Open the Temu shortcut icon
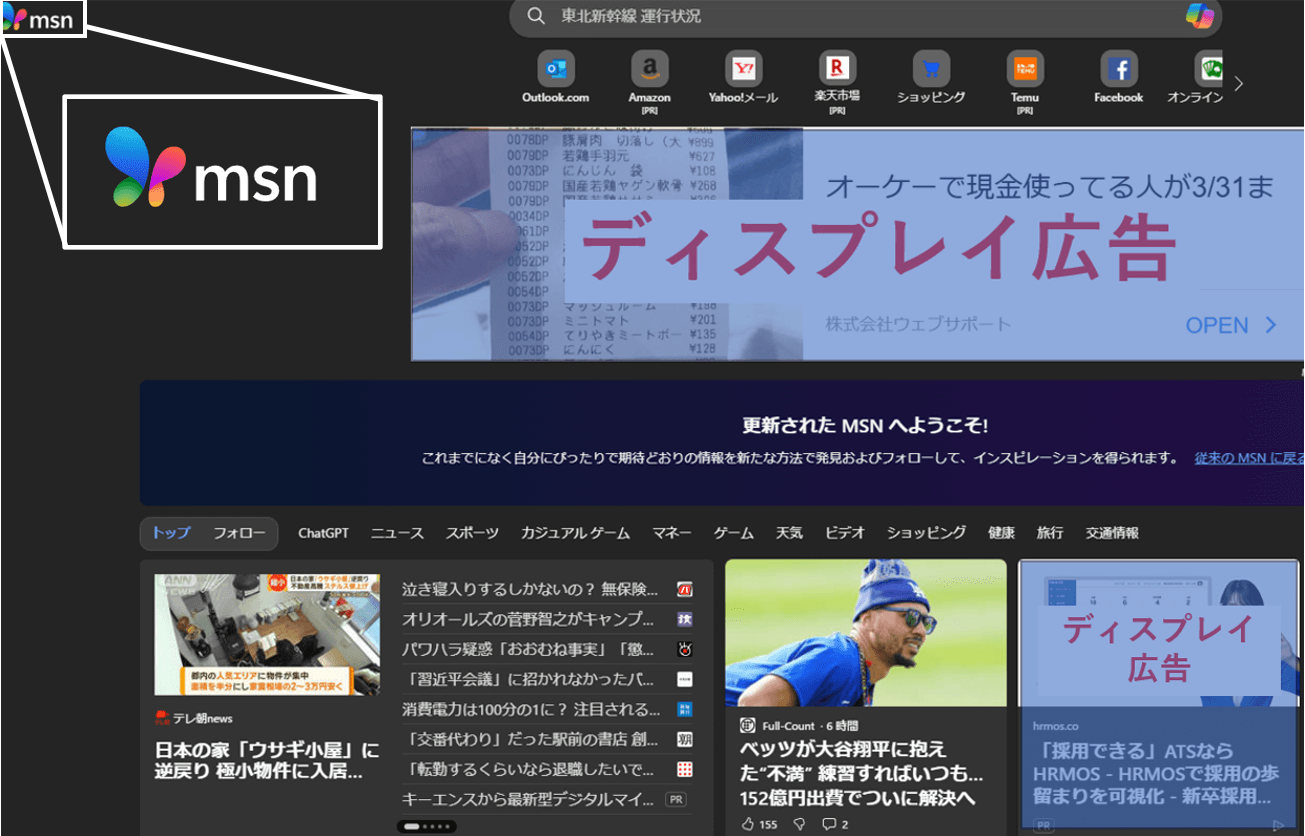The height and width of the screenshot is (836, 1305). point(1025,69)
